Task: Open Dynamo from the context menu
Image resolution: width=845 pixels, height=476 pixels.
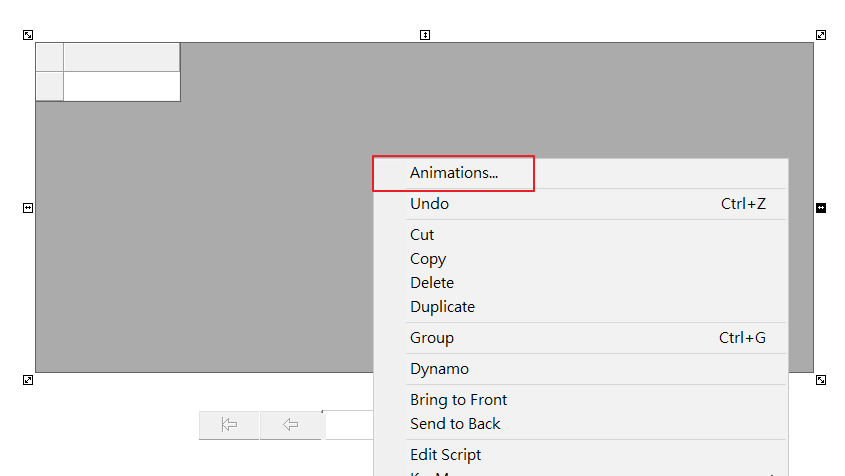Action: [580, 369]
